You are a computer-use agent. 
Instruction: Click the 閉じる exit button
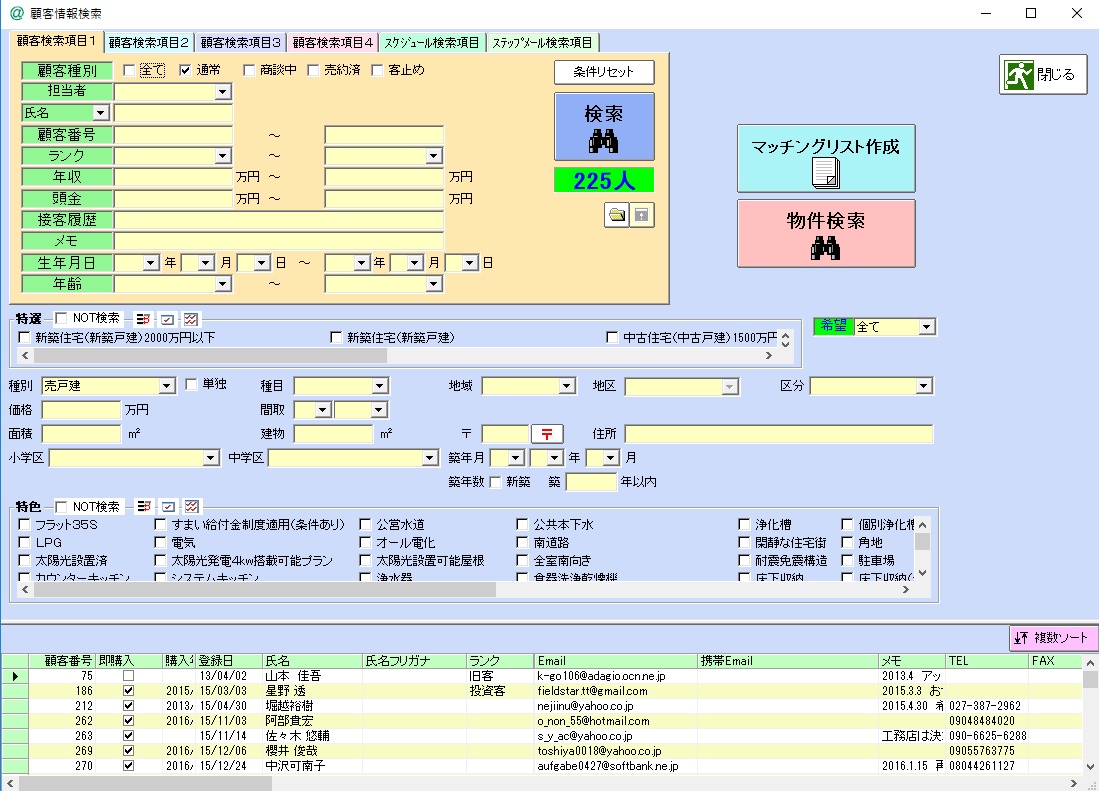[x=1043, y=74]
